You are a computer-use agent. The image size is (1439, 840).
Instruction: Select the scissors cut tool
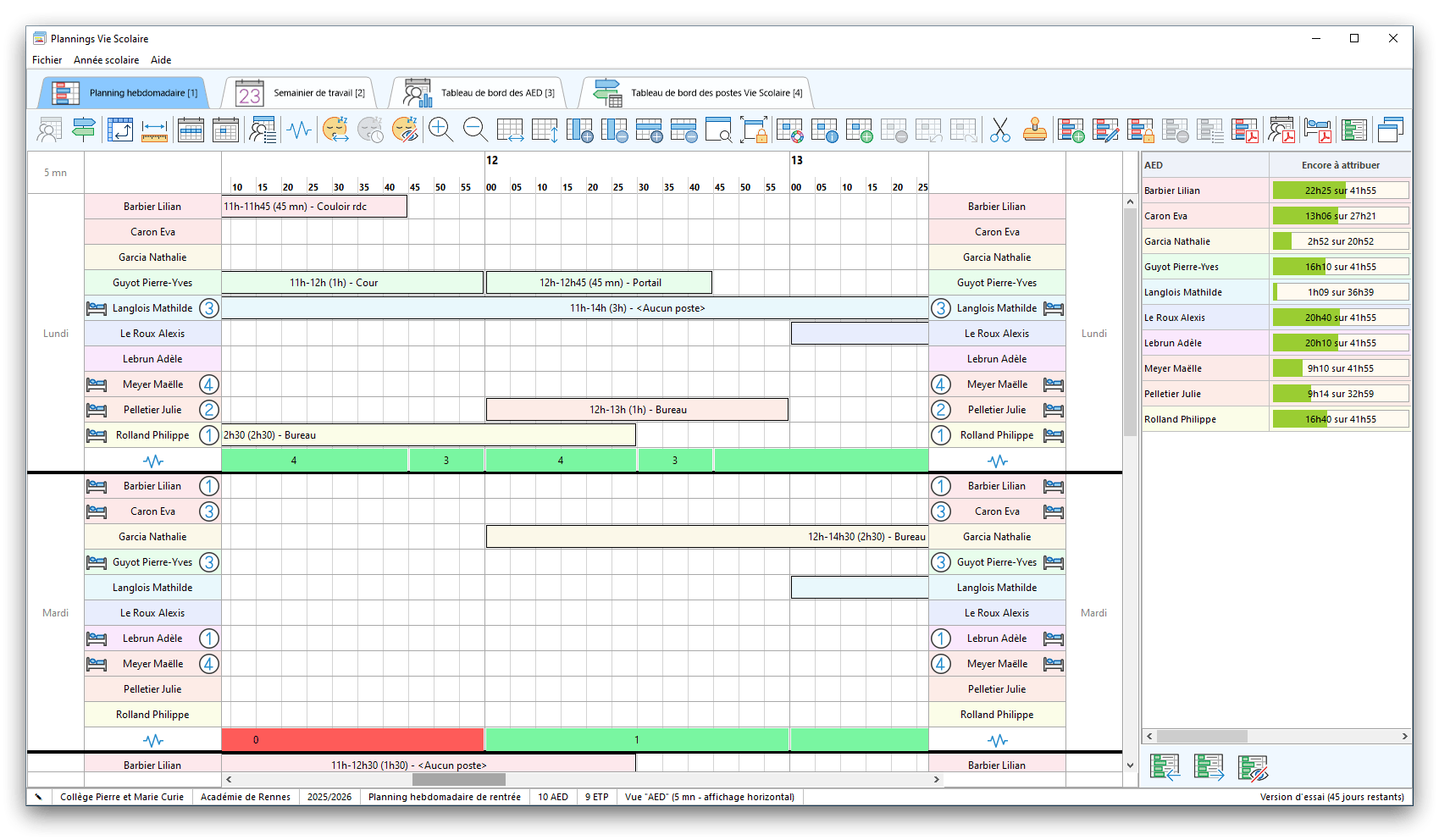(x=1000, y=130)
